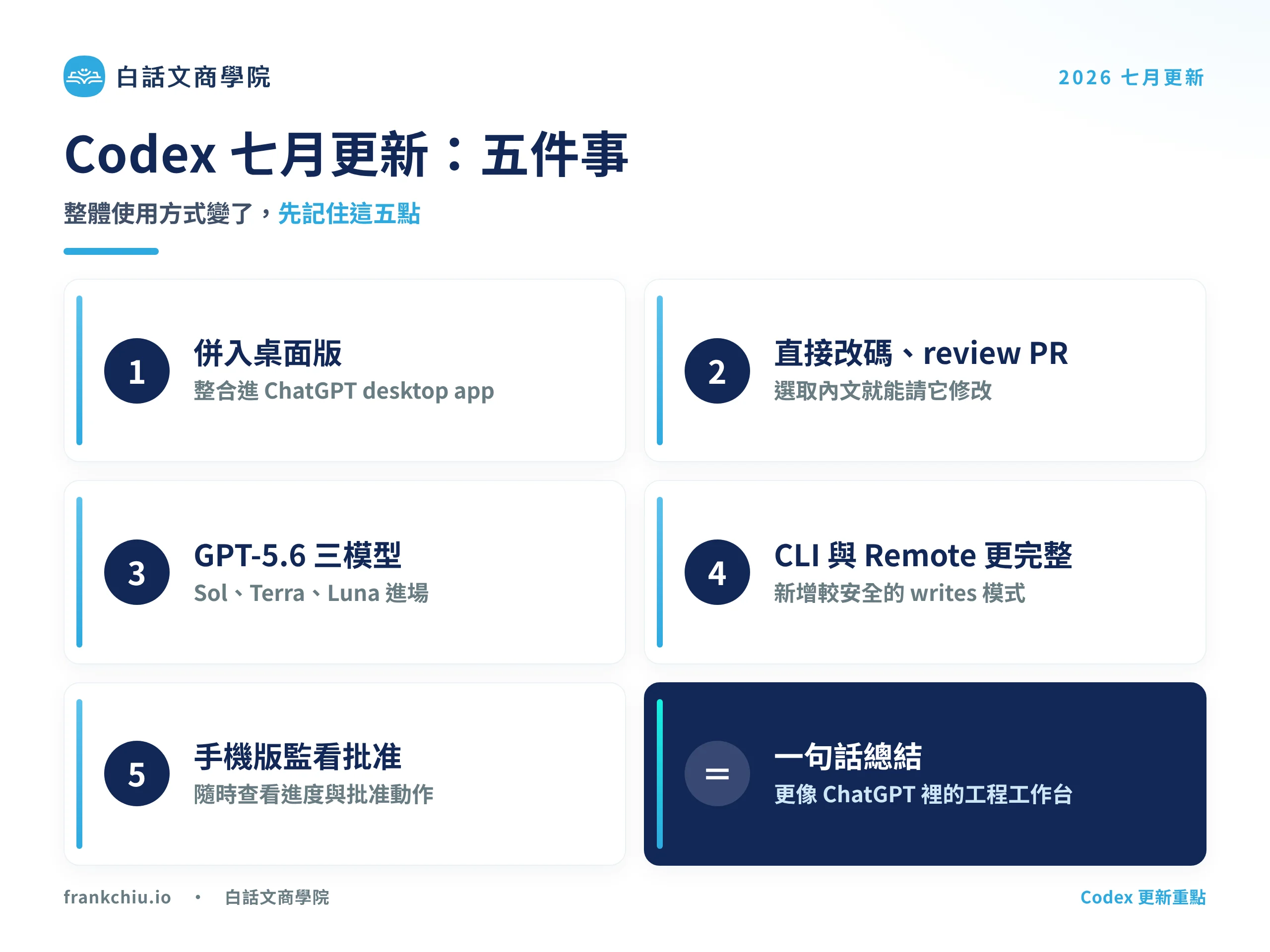The width and height of the screenshot is (1270, 952).
Task: Open the frankchiu.io footer link
Action: 117,897
